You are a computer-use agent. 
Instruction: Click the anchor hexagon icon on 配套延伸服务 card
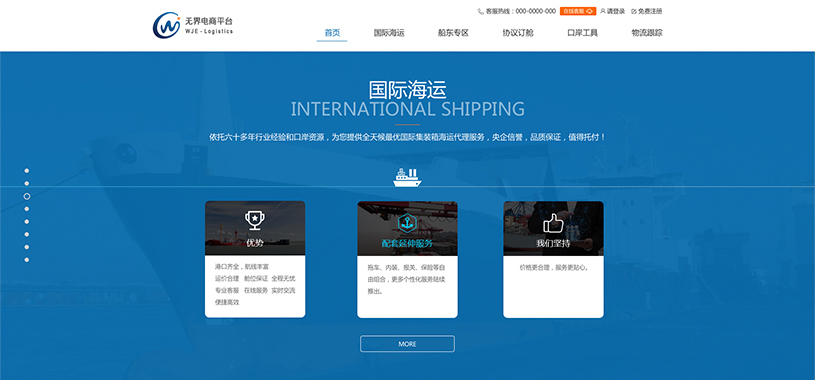(x=407, y=222)
